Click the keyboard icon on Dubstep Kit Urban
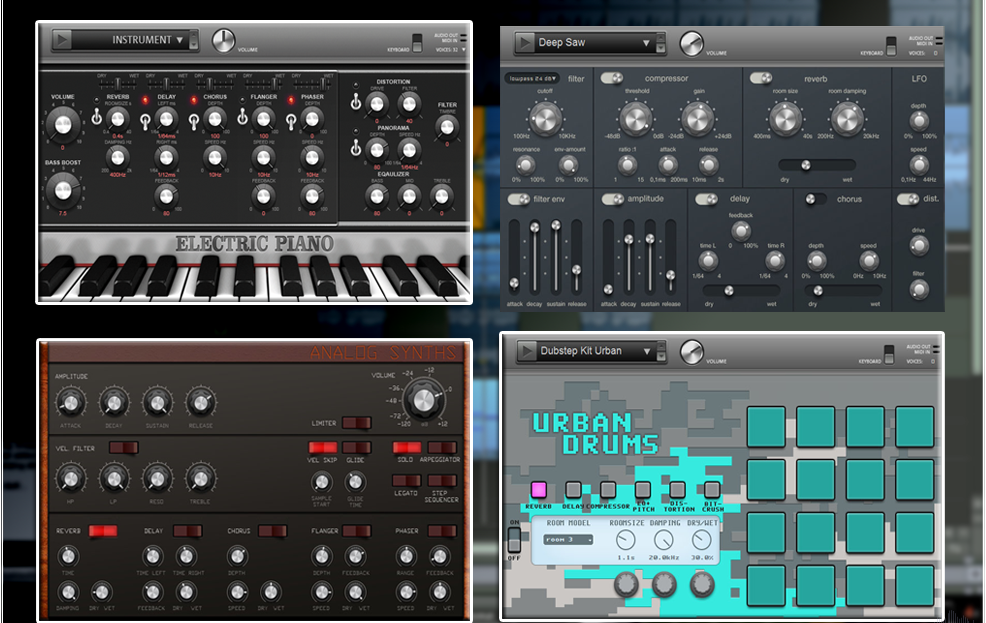Viewport: 986px width, 623px height. [x=887, y=353]
